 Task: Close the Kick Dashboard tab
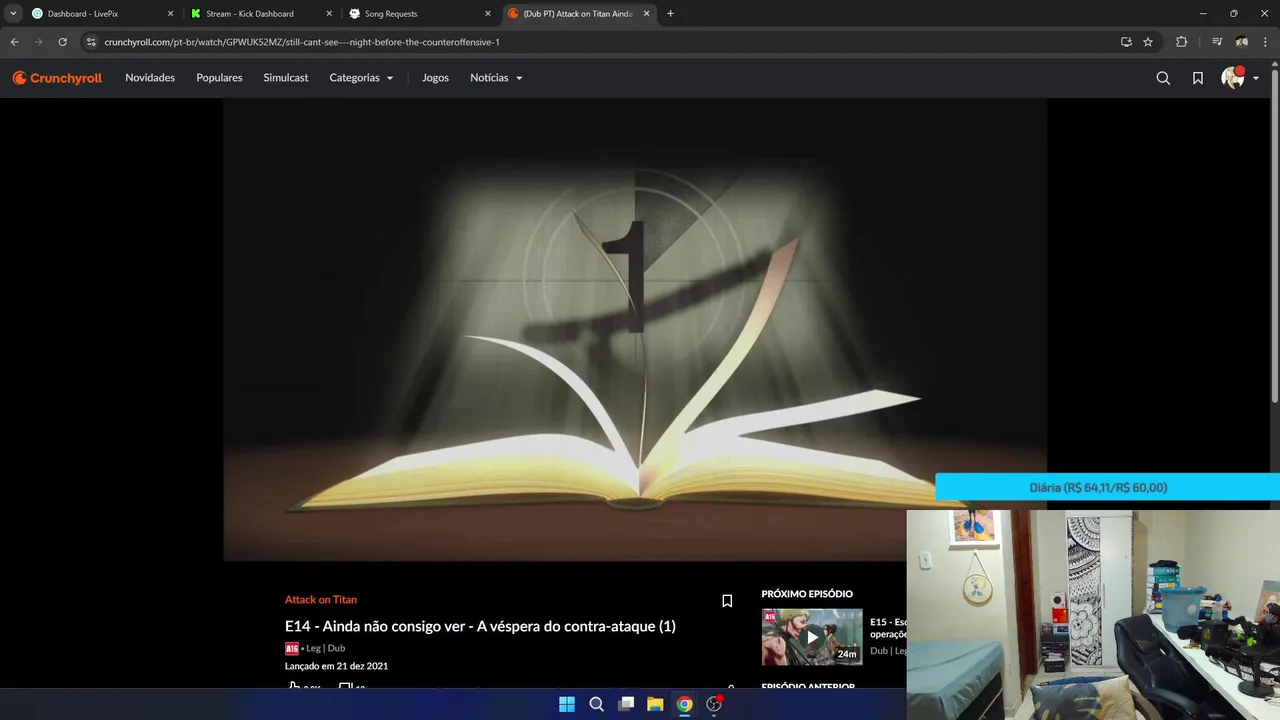coord(329,14)
